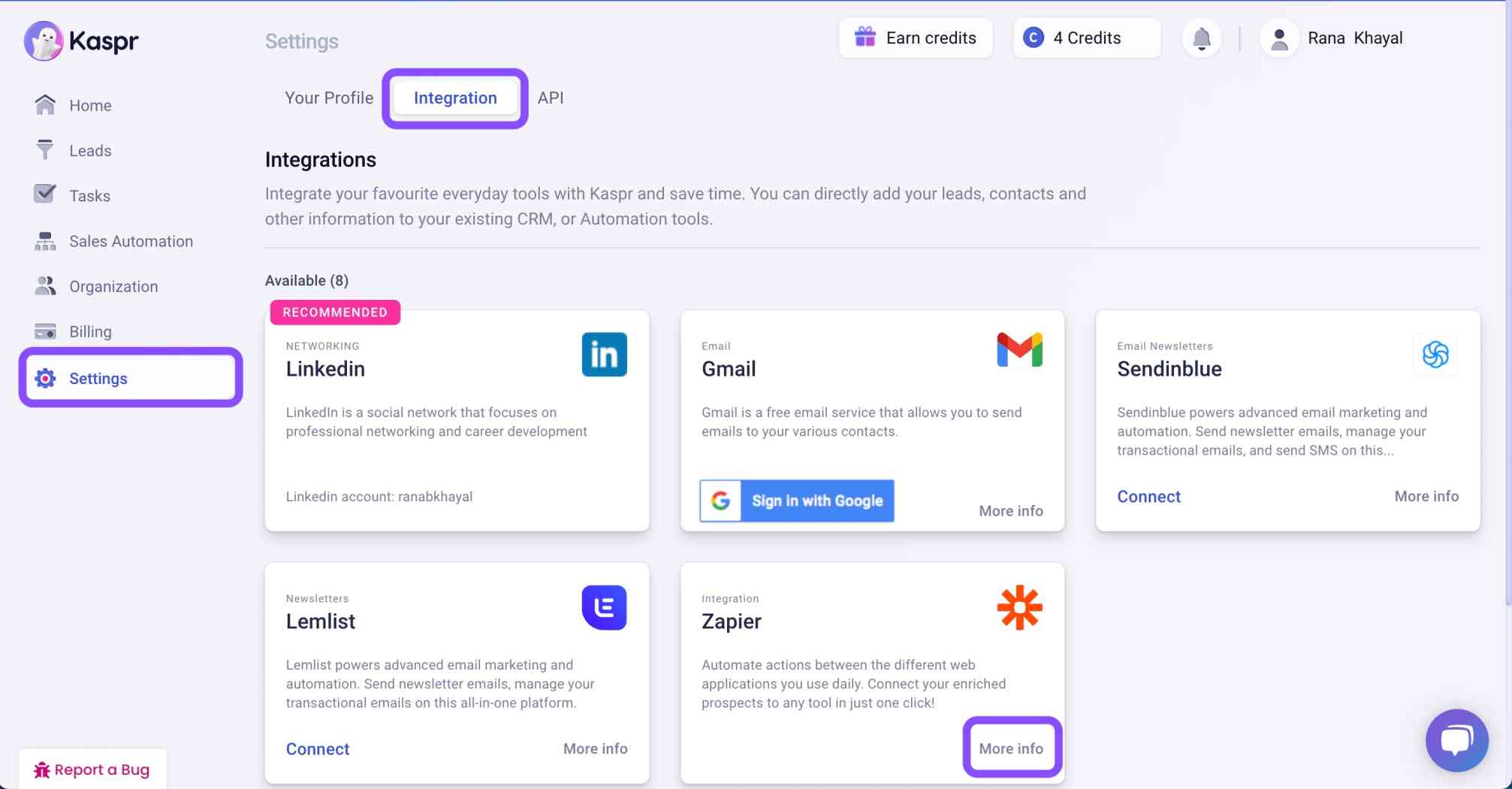Connect the Sendinblue integration
The height and width of the screenshot is (789, 1512).
(1148, 497)
